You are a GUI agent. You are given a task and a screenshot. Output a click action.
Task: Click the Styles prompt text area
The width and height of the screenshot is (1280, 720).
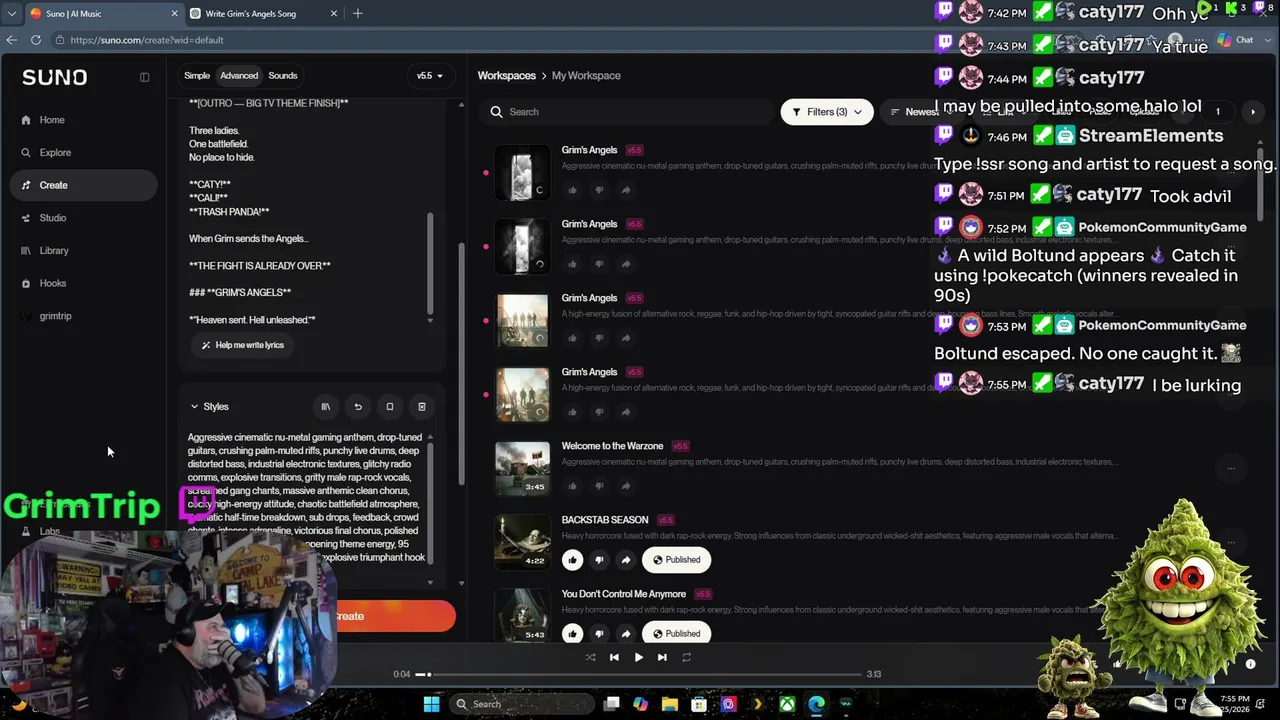point(306,498)
